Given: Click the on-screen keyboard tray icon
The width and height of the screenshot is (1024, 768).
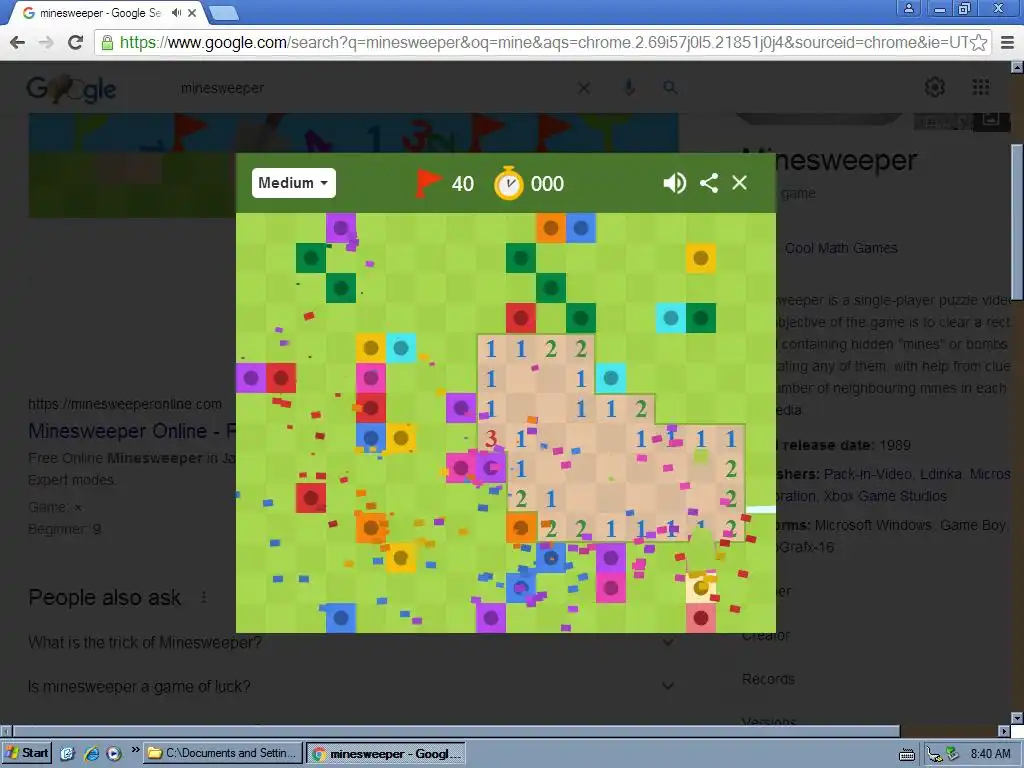Looking at the screenshot, I should pyautogui.click(x=906, y=755).
